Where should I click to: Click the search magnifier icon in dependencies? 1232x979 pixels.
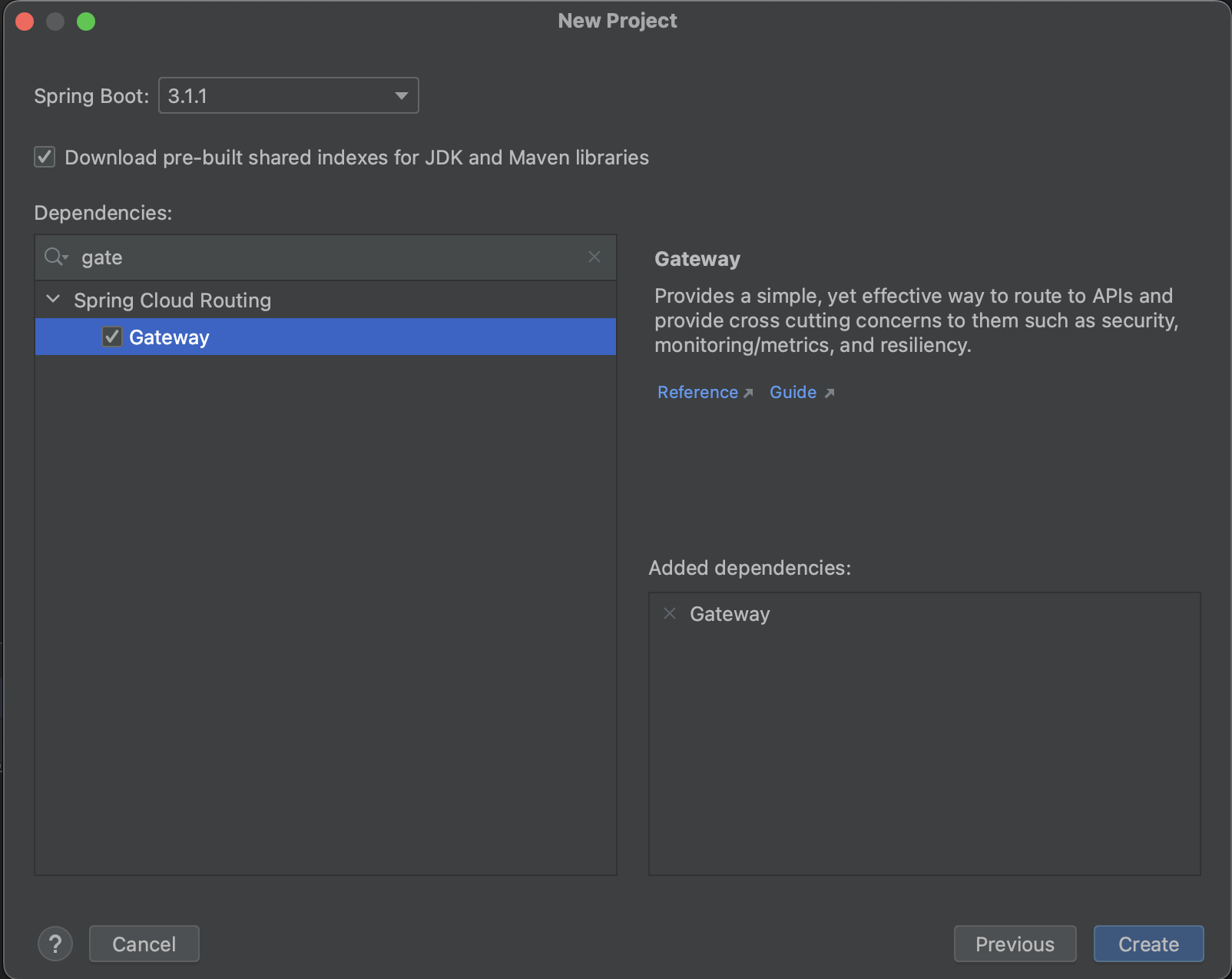(x=56, y=257)
